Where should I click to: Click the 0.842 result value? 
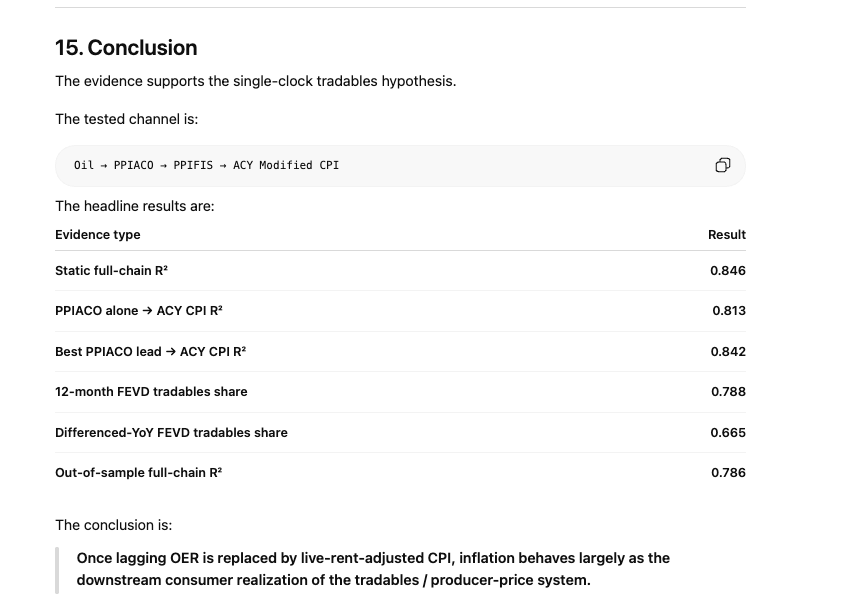[728, 352]
